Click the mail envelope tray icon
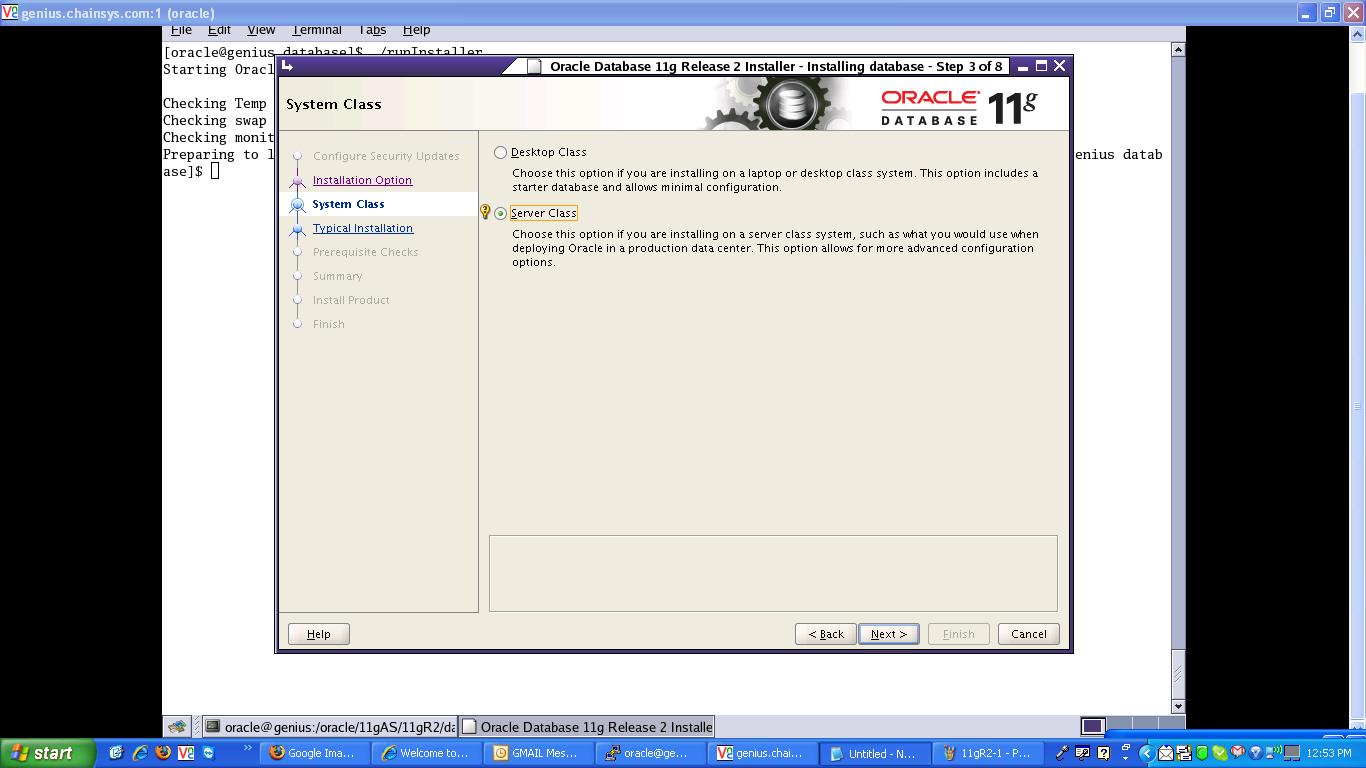The image size is (1366, 768). pyautogui.click(x=1166, y=753)
